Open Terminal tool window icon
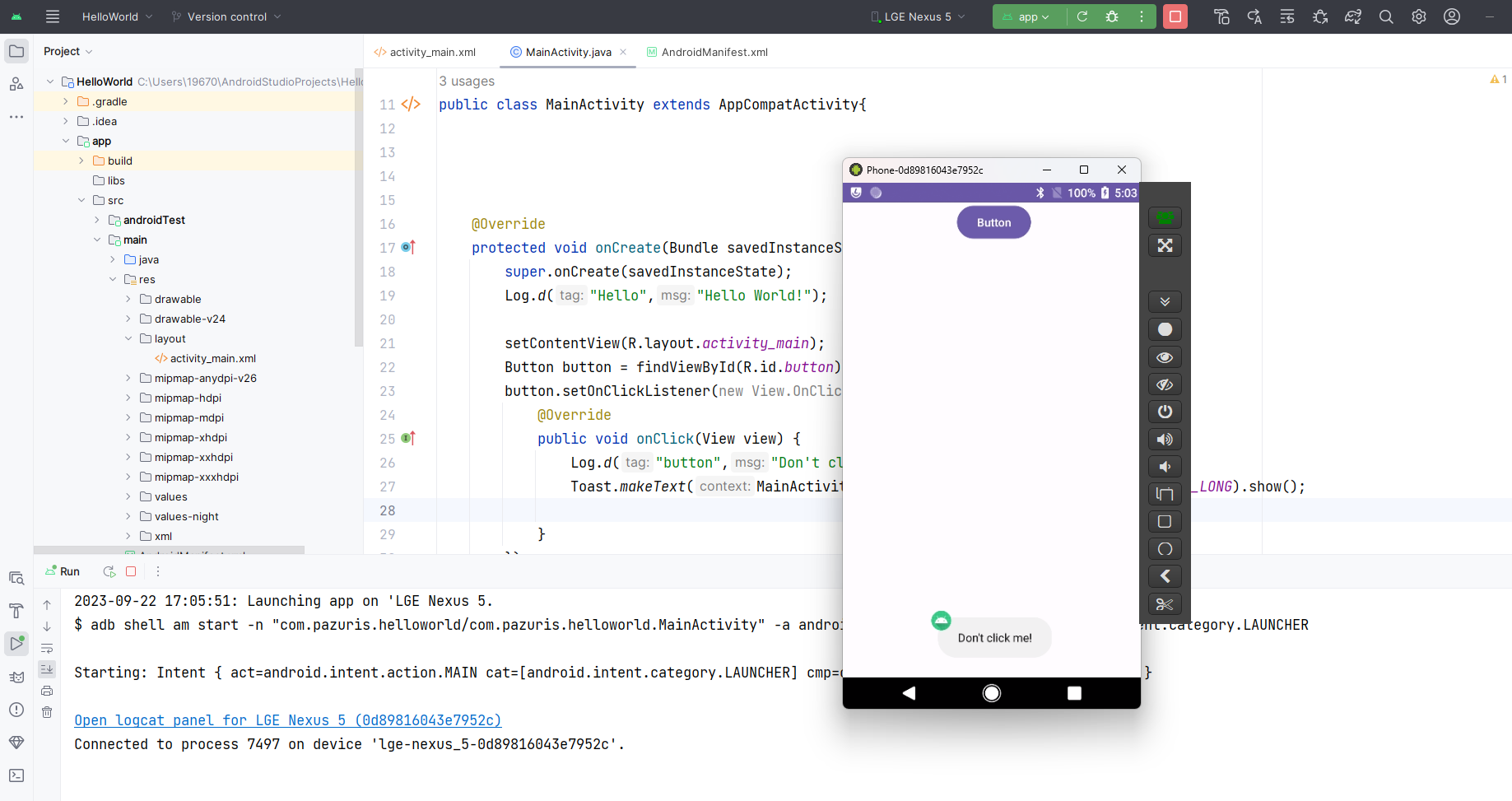This screenshot has height=801, width=1512. pyautogui.click(x=16, y=775)
